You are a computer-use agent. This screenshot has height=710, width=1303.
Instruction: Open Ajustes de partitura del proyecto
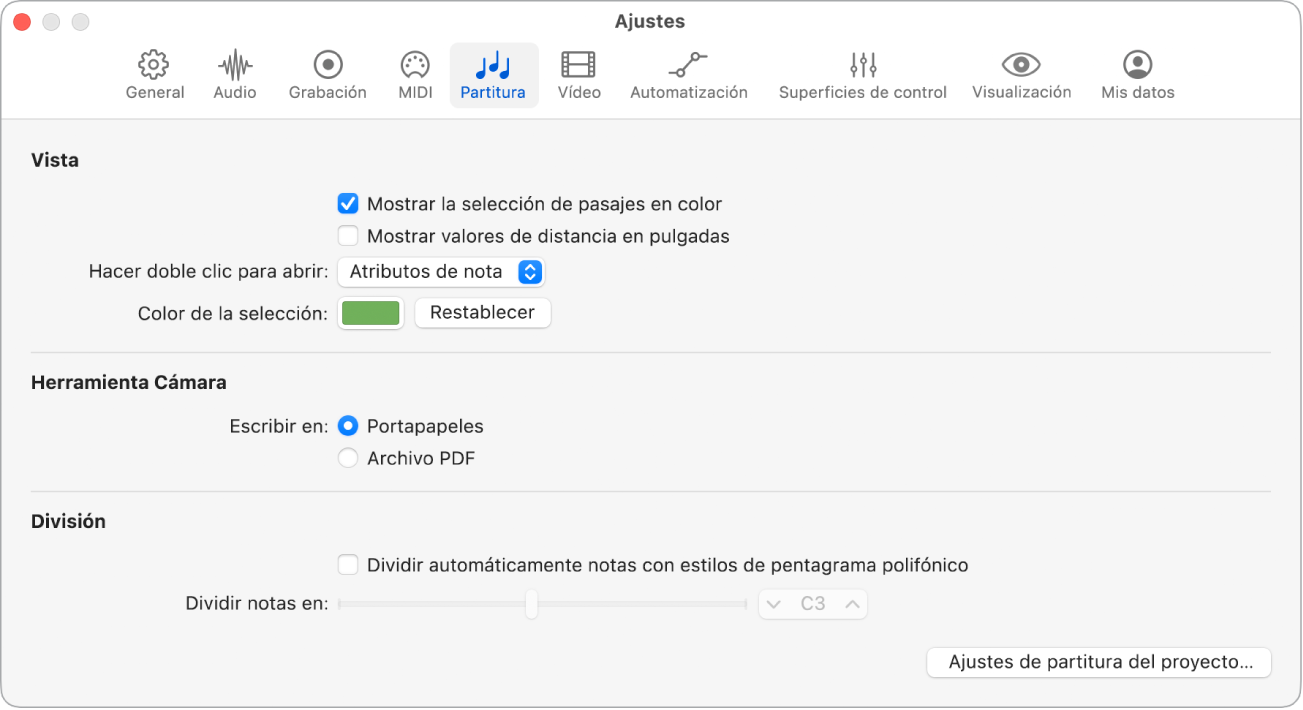click(x=1099, y=662)
